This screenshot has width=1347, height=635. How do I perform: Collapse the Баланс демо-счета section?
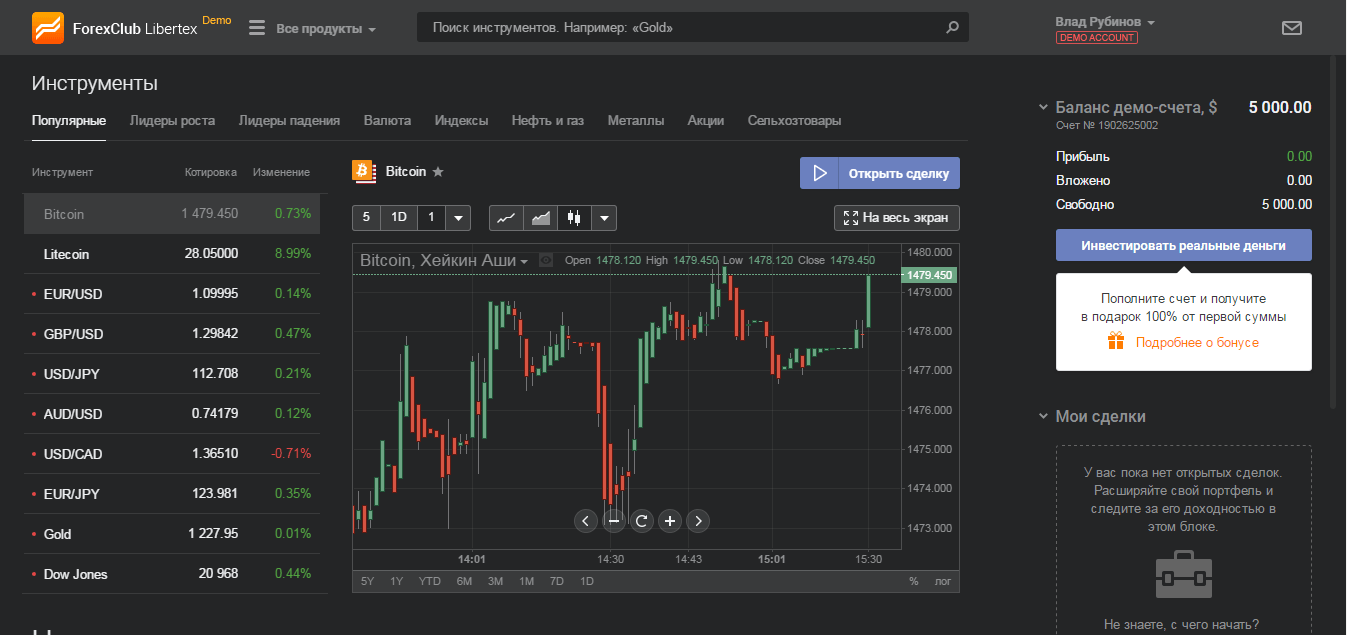[1044, 107]
